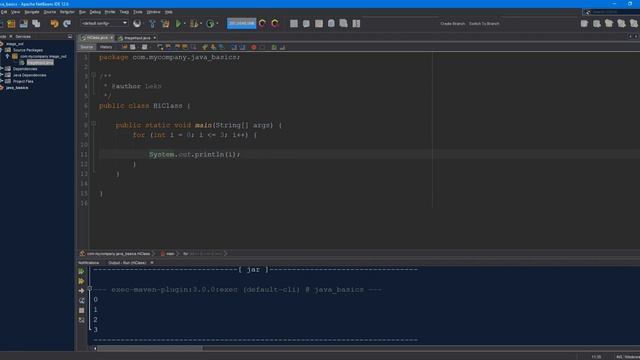
Task: Open the Run Project dropdown arrow
Action: pos(184,24)
